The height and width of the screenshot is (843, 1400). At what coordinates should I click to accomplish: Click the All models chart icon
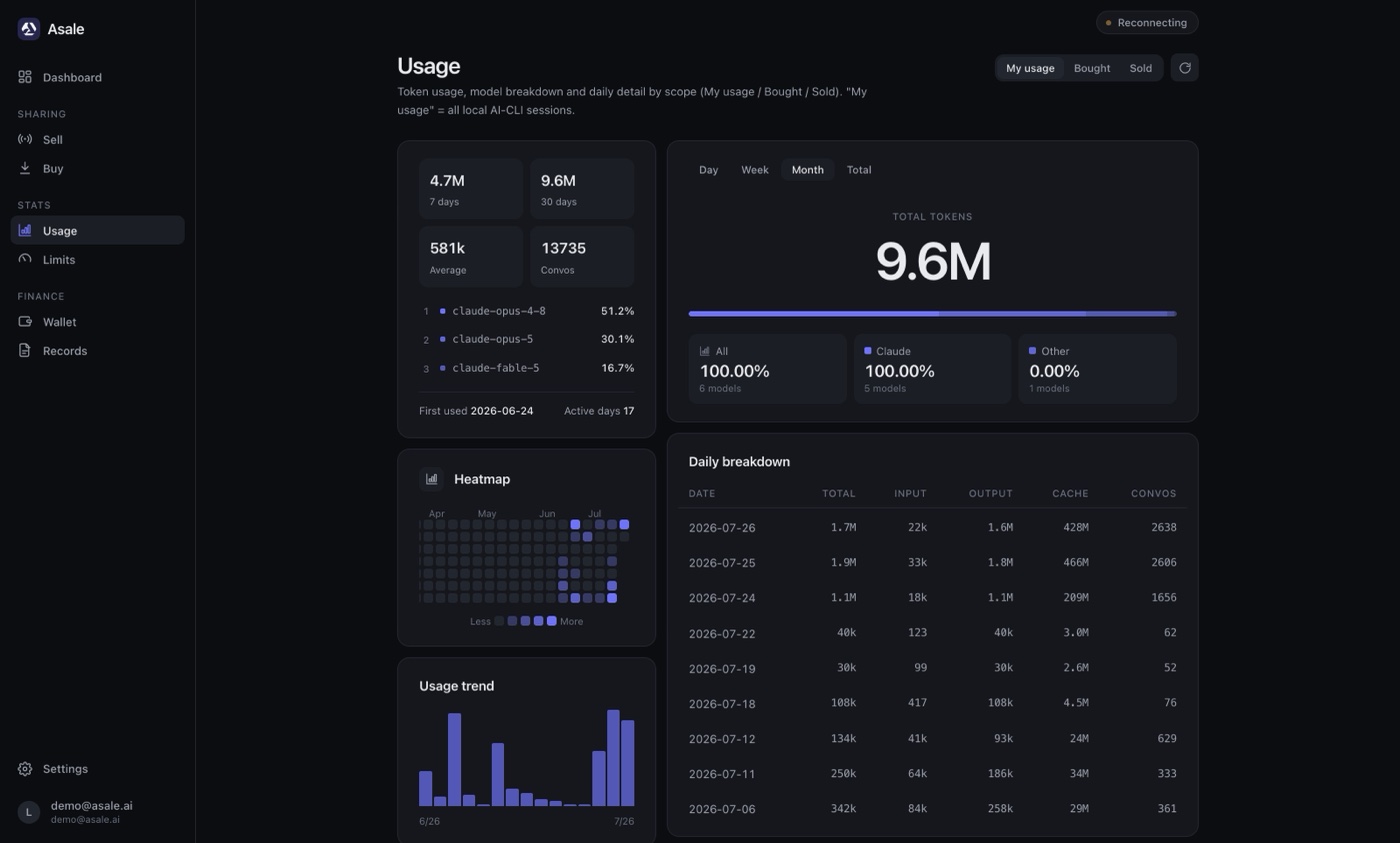705,351
